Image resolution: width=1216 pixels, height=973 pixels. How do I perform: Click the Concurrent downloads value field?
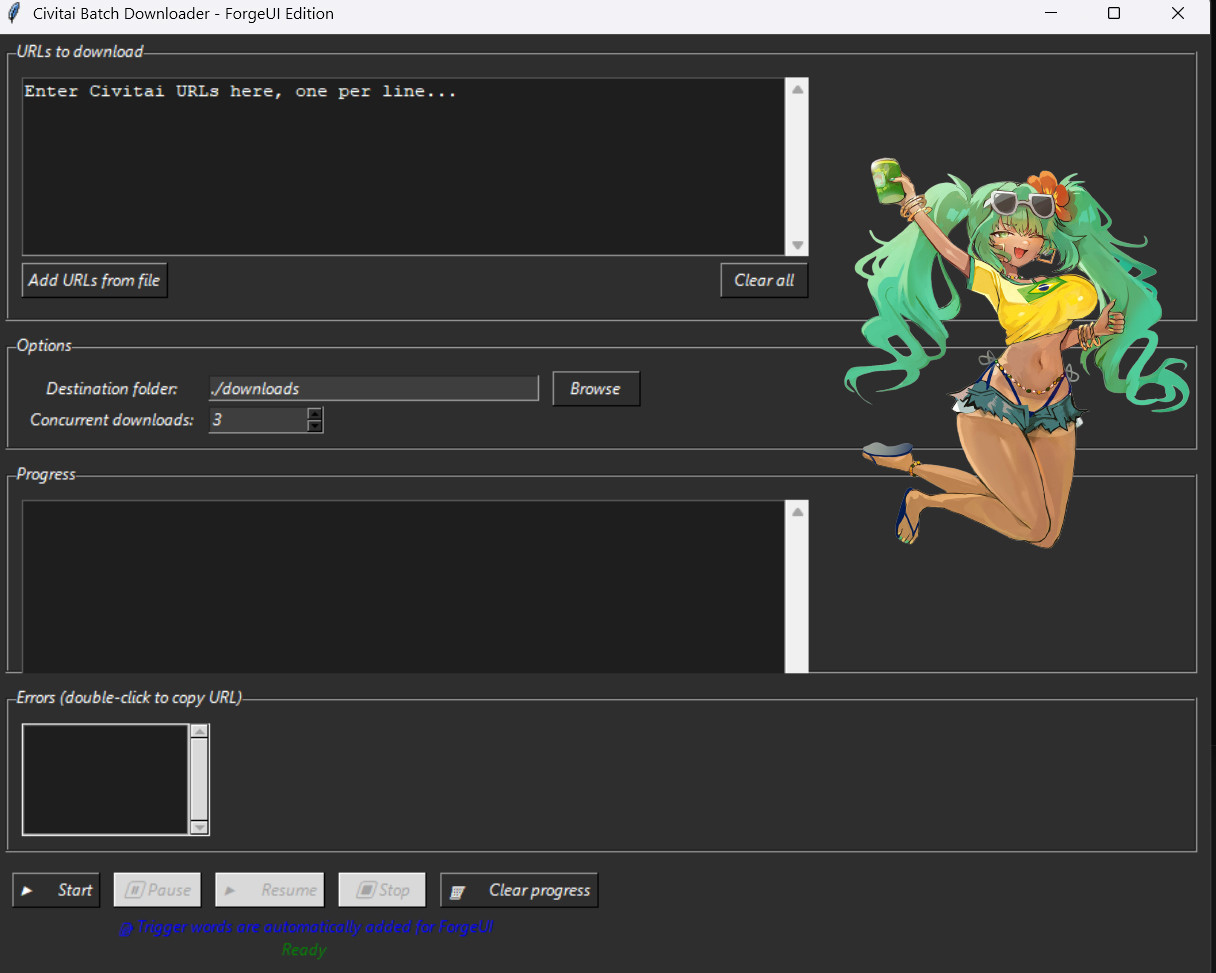(x=257, y=420)
